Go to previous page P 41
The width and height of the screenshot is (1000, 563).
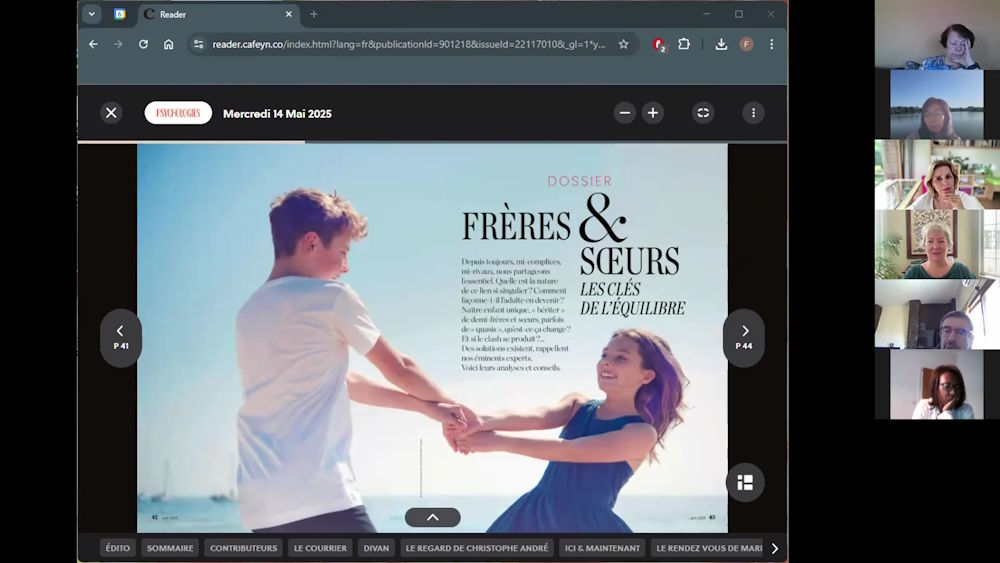click(120, 337)
